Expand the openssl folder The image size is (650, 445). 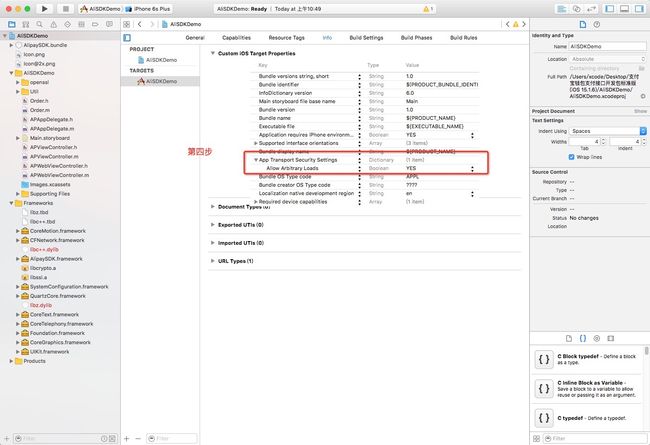click(18, 83)
